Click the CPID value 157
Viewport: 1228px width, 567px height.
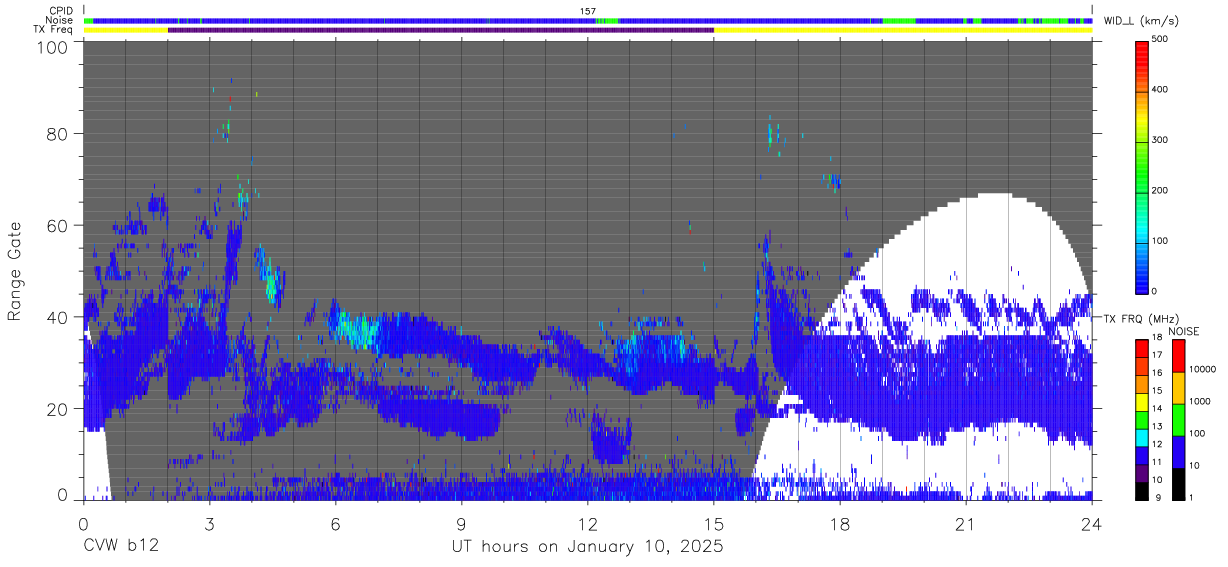click(588, 10)
